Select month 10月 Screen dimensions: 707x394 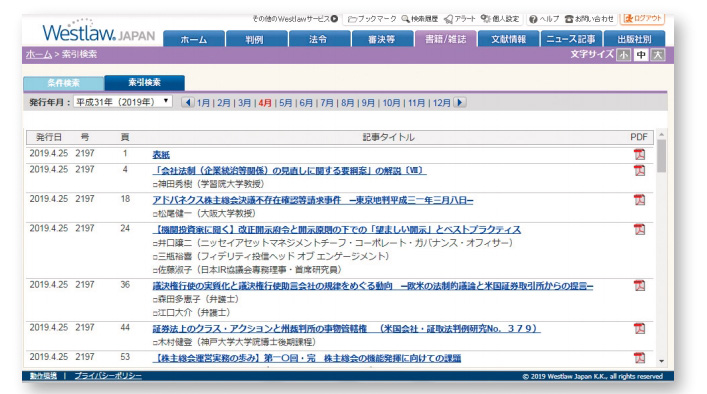pyautogui.click(x=391, y=103)
